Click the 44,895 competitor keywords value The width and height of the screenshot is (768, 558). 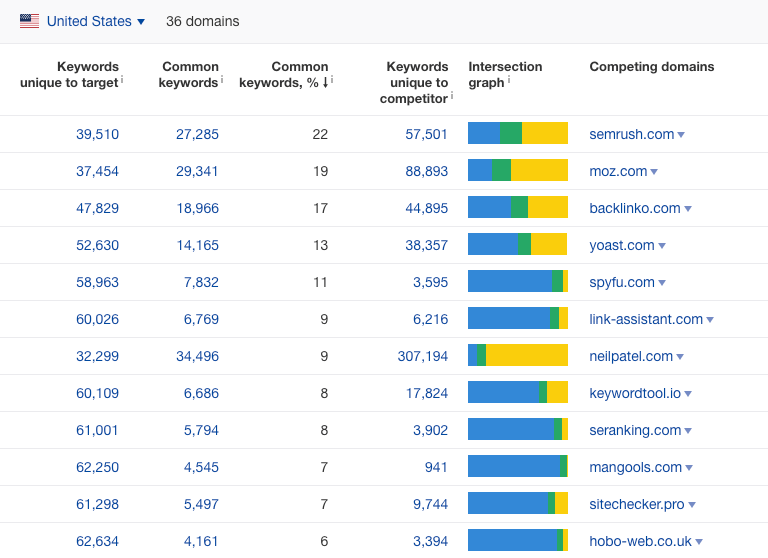427,208
